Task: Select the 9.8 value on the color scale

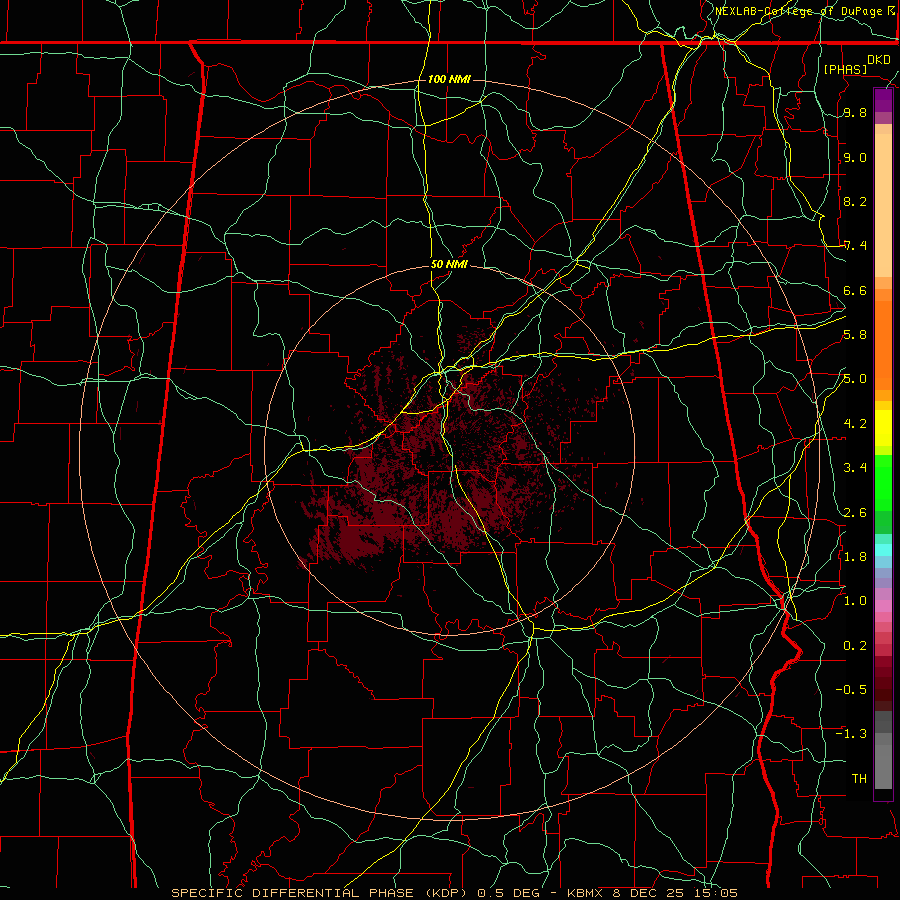Action: 855,113
